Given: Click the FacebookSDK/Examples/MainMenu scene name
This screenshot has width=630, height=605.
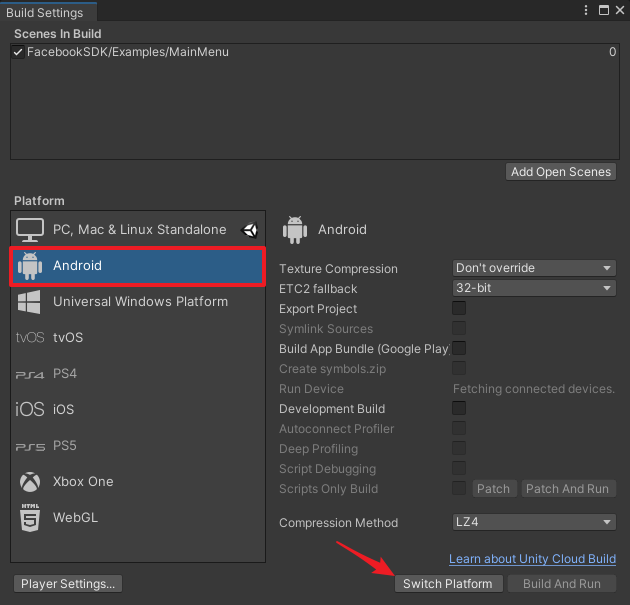Looking at the screenshot, I should (128, 52).
